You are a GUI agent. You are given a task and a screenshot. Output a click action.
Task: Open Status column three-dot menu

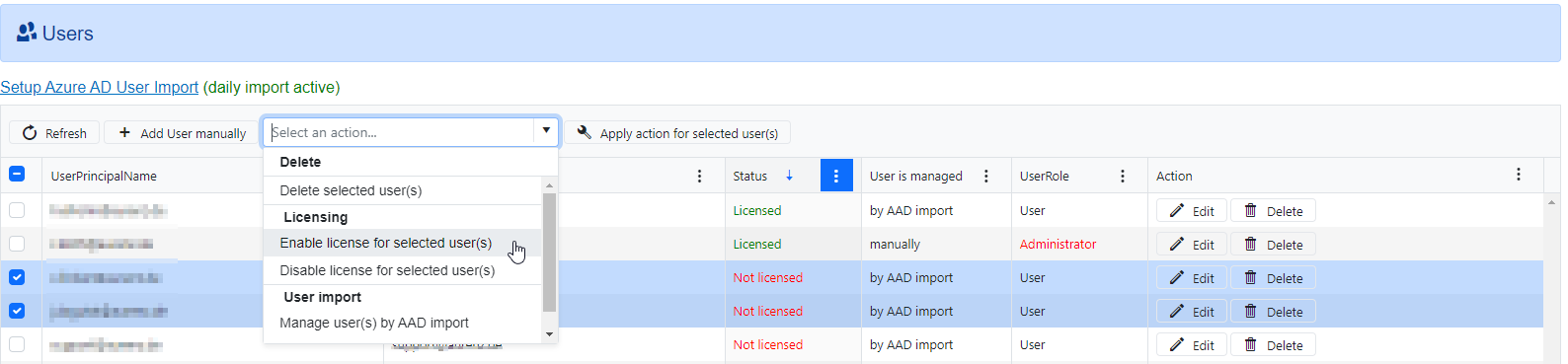(x=836, y=176)
